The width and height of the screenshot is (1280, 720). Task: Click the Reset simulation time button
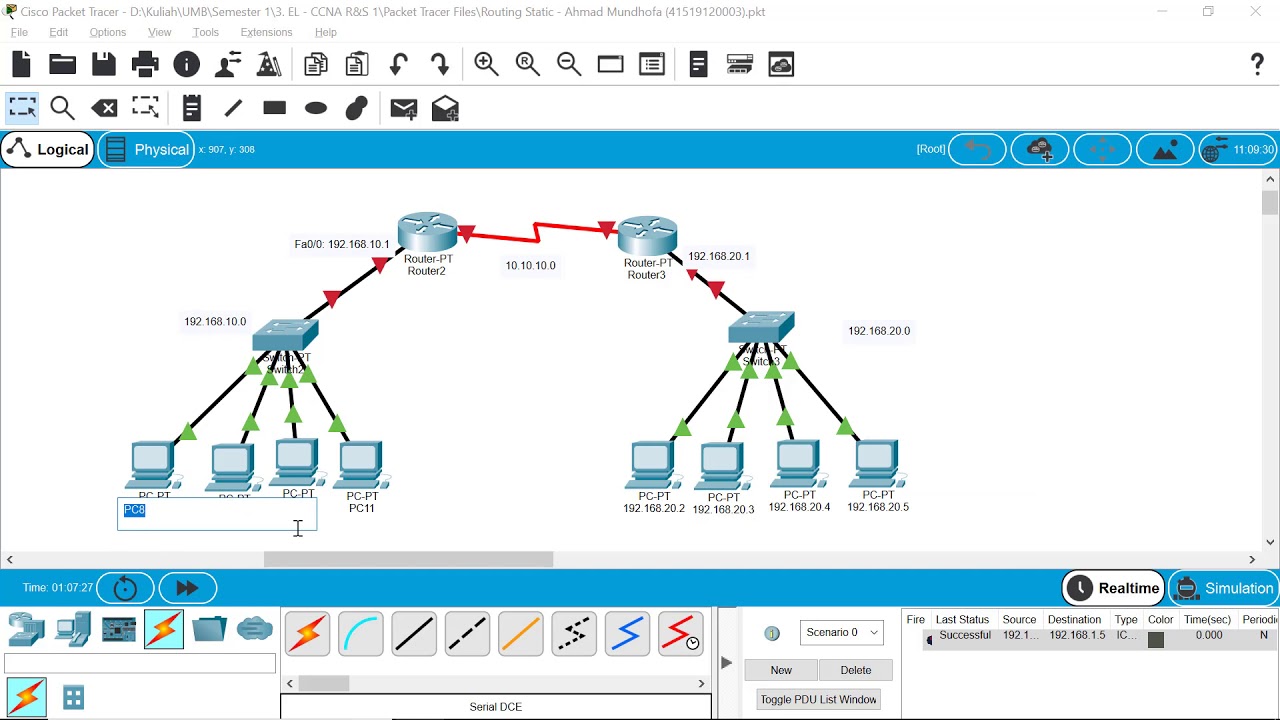pyautogui.click(x=126, y=588)
